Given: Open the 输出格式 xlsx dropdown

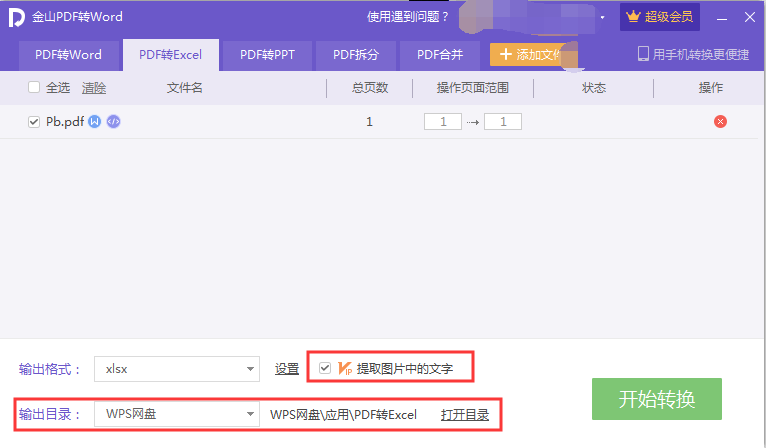Looking at the screenshot, I should tap(177, 369).
